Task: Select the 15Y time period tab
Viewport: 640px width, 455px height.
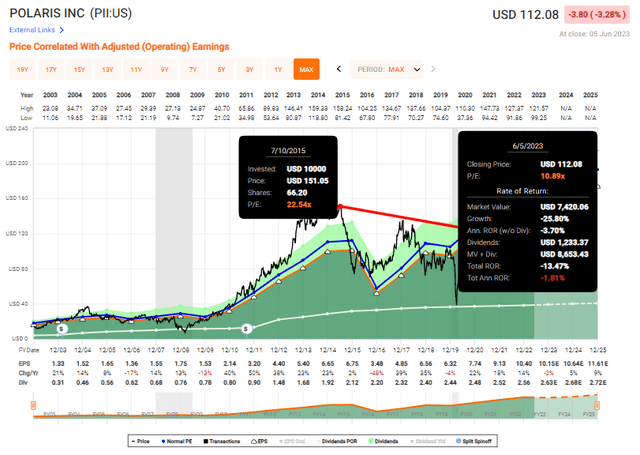Action: 80,69
